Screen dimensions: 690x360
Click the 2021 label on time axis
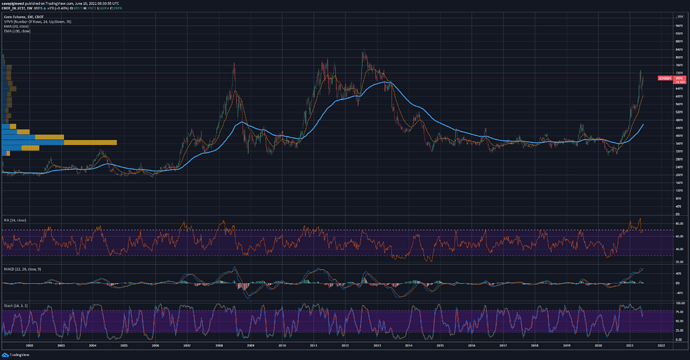(x=630, y=346)
